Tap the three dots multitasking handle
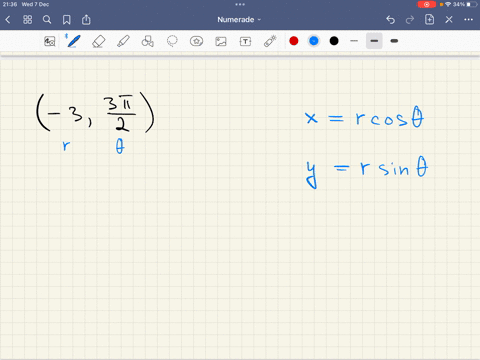 click(240, 4)
